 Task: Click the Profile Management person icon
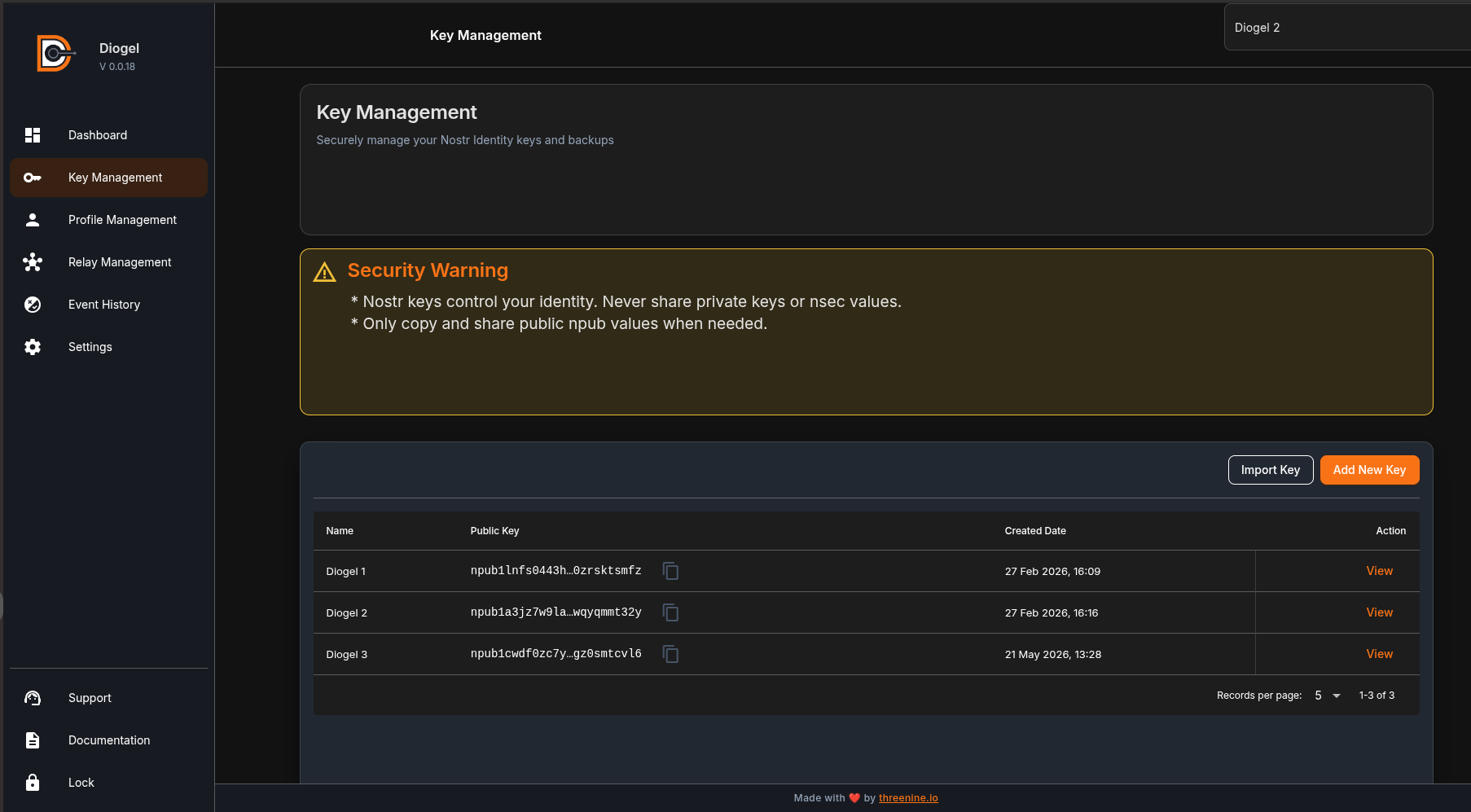pyautogui.click(x=33, y=220)
